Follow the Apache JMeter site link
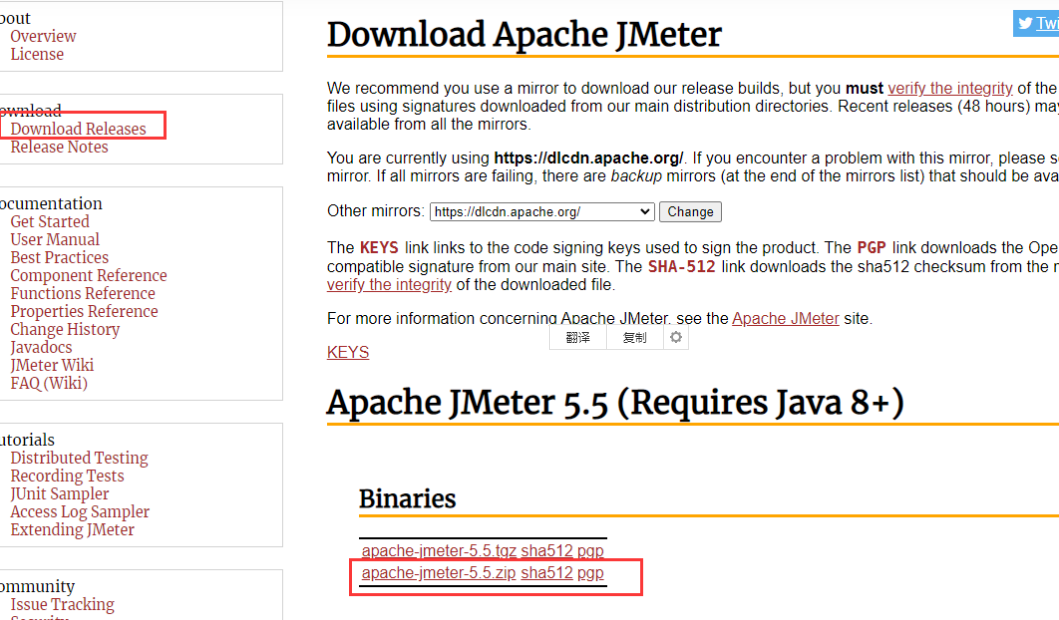This screenshot has width=1059, height=620. [785, 319]
